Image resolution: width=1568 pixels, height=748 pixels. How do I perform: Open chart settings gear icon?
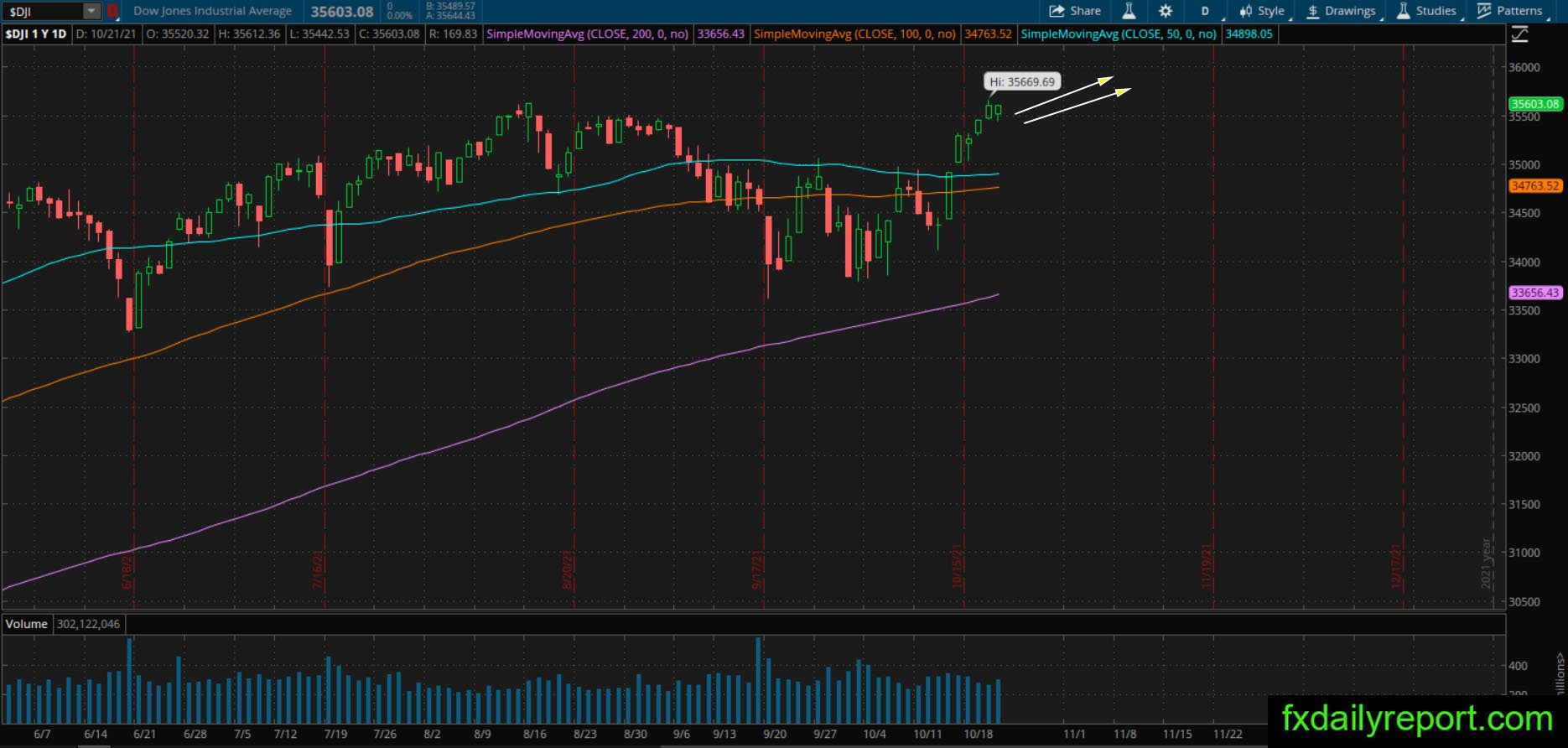(1166, 11)
